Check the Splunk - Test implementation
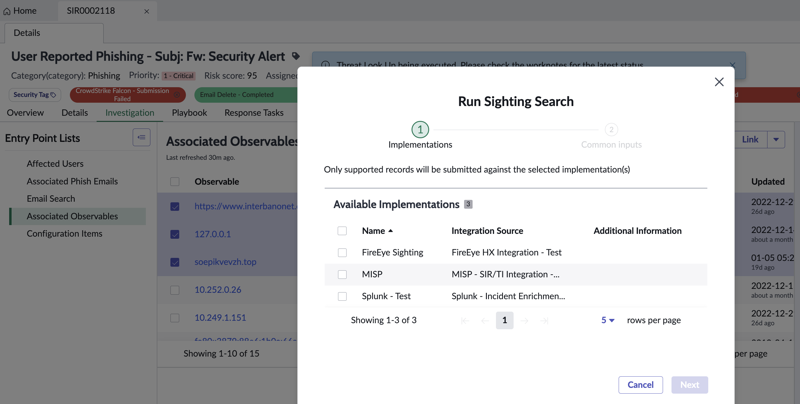Screen dimensions: 800x404 click(x=342, y=296)
